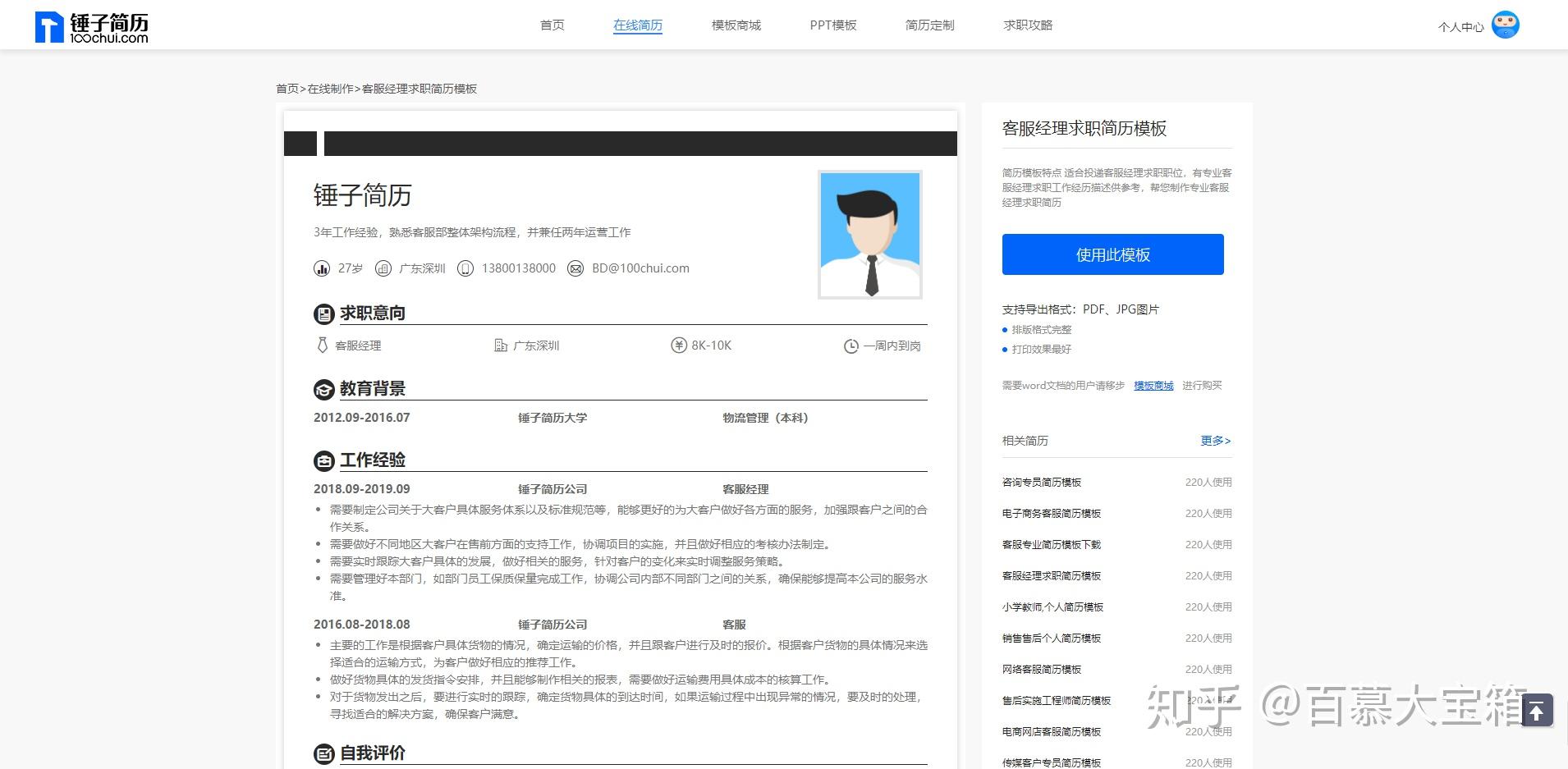Viewport: 1568px width, 769px height.
Task: Click sidebar title 客服经理求职简历模板
Action: pyautogui.click(x=1084, y=128)
